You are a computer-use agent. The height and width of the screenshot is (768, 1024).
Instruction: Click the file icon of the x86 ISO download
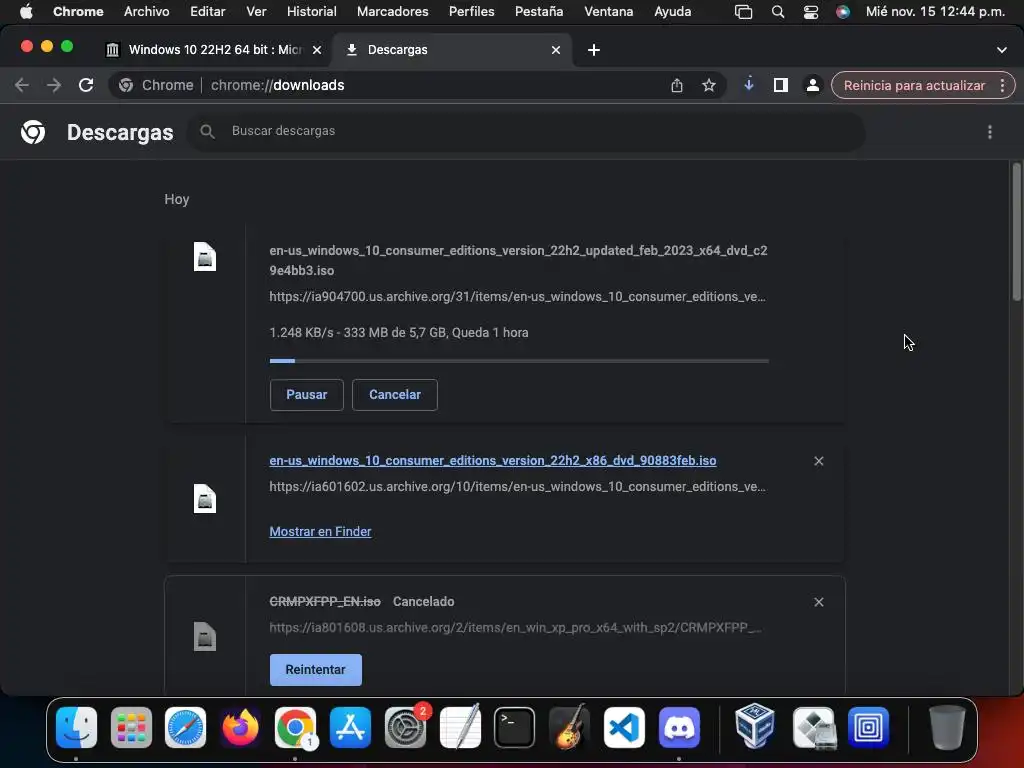click(x=204, y=499)
